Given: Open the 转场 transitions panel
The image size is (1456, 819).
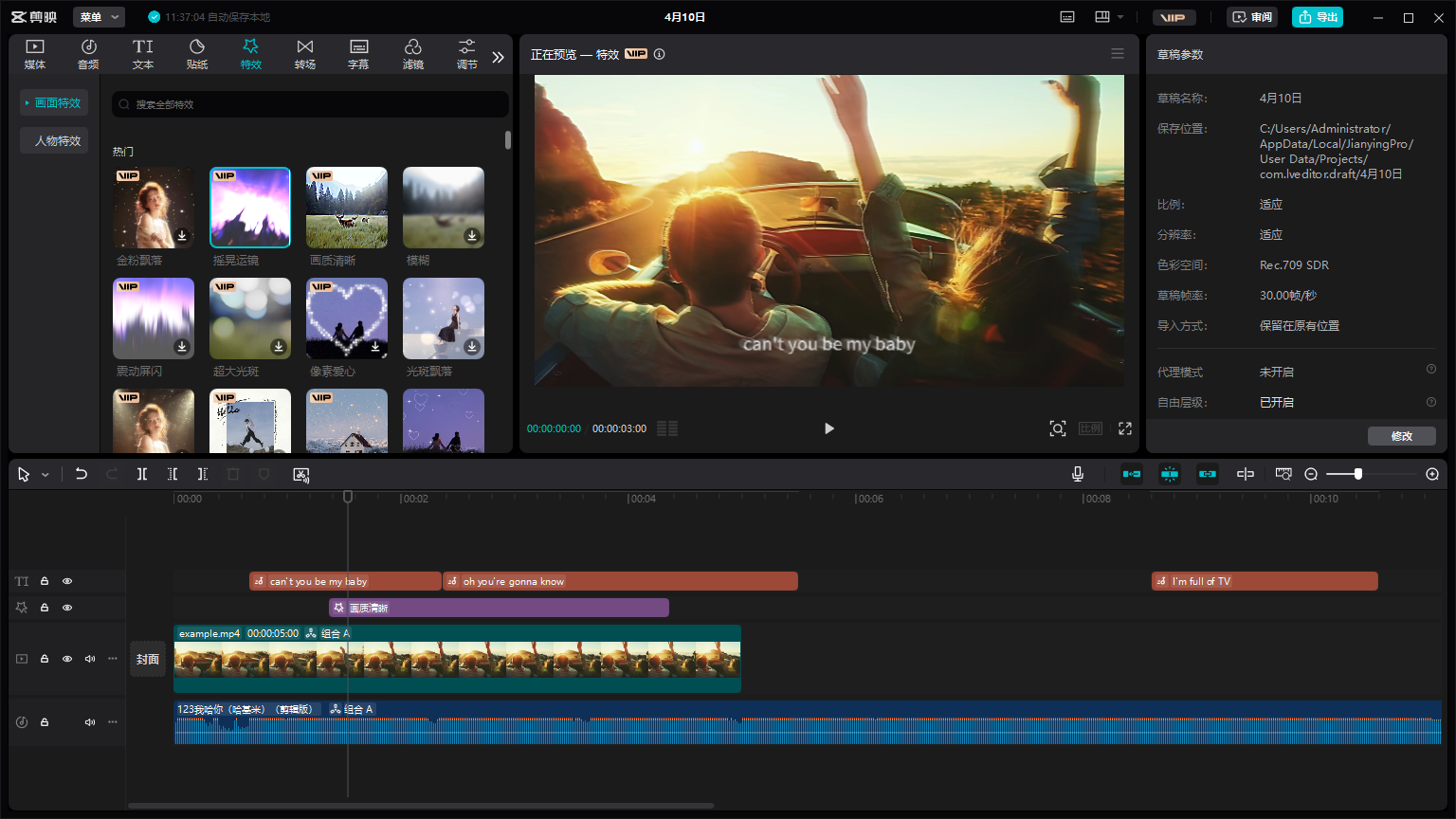Looking at the screenshot, I should 304,54.
